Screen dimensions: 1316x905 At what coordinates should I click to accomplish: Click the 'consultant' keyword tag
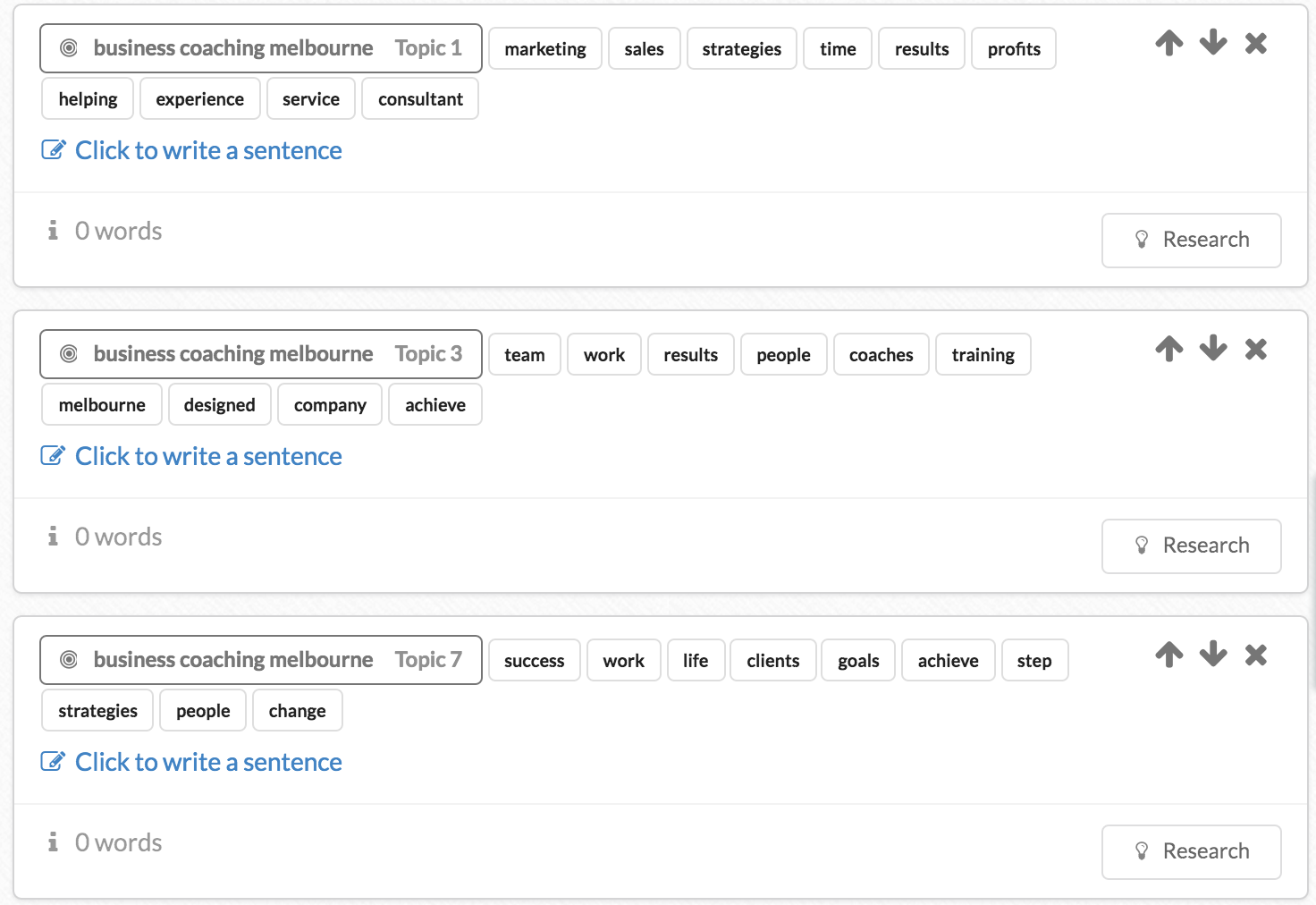tap(420, 98)
